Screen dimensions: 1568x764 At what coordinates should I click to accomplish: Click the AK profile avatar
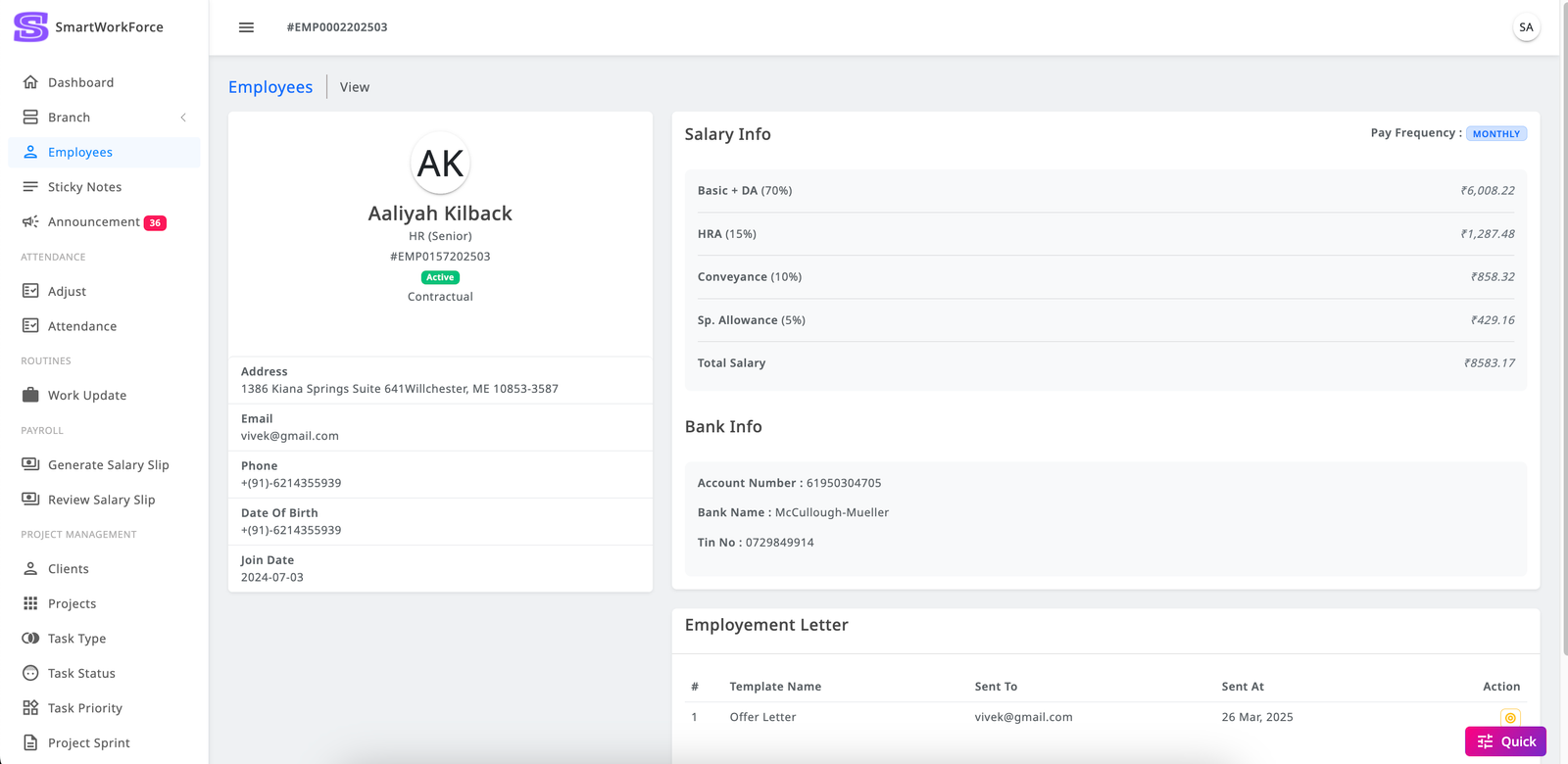tap(440, 164)
